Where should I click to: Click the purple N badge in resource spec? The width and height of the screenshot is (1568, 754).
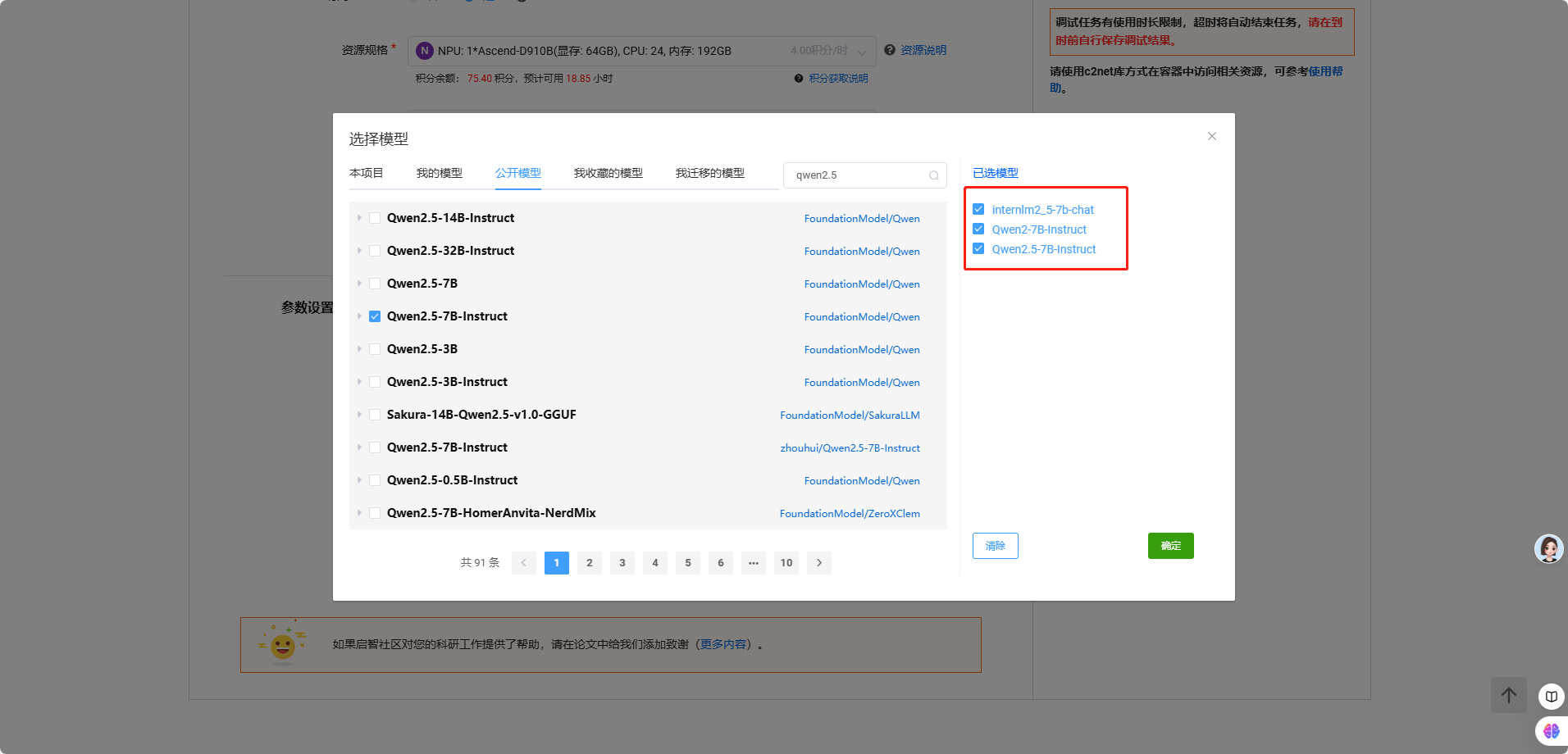coord(424,51)
